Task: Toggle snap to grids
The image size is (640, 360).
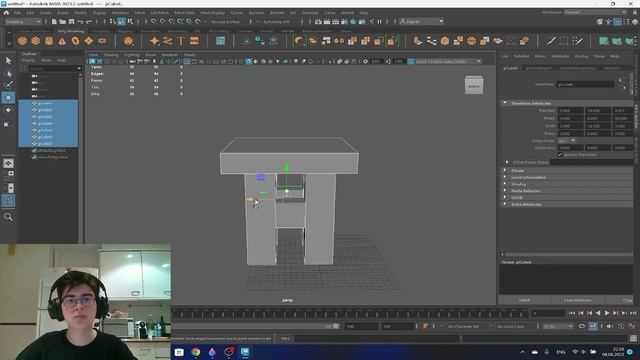Action: 153,22
